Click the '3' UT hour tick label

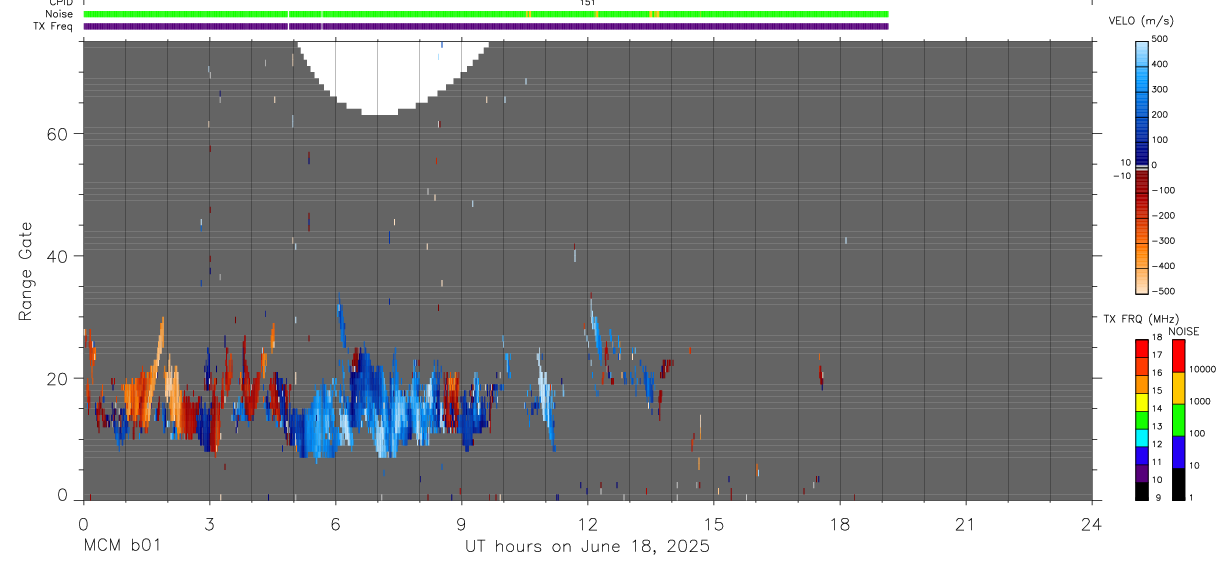pyautogui.click(x=209, y=523)
